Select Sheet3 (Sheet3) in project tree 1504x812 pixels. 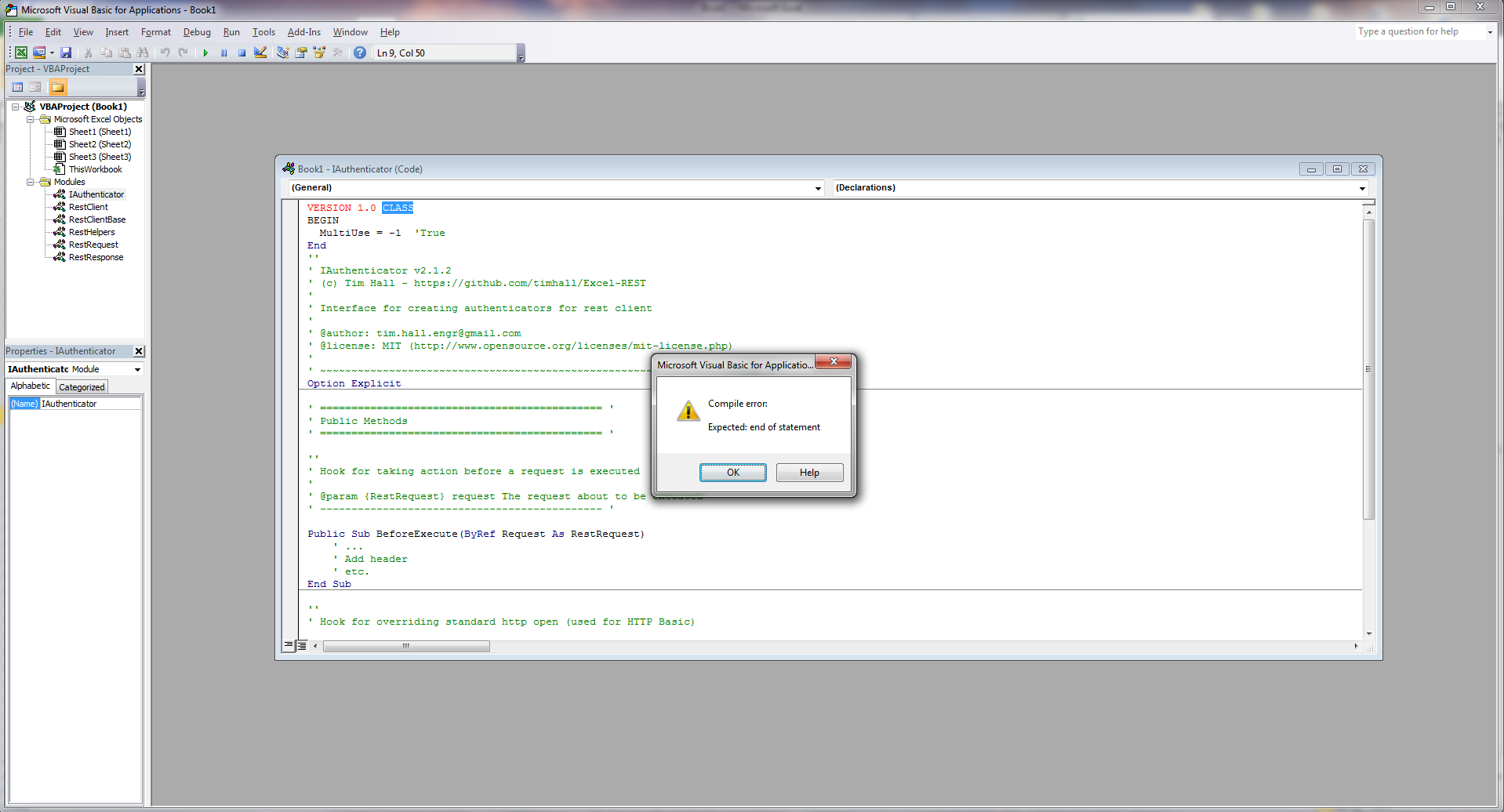[x=100, y=157]
